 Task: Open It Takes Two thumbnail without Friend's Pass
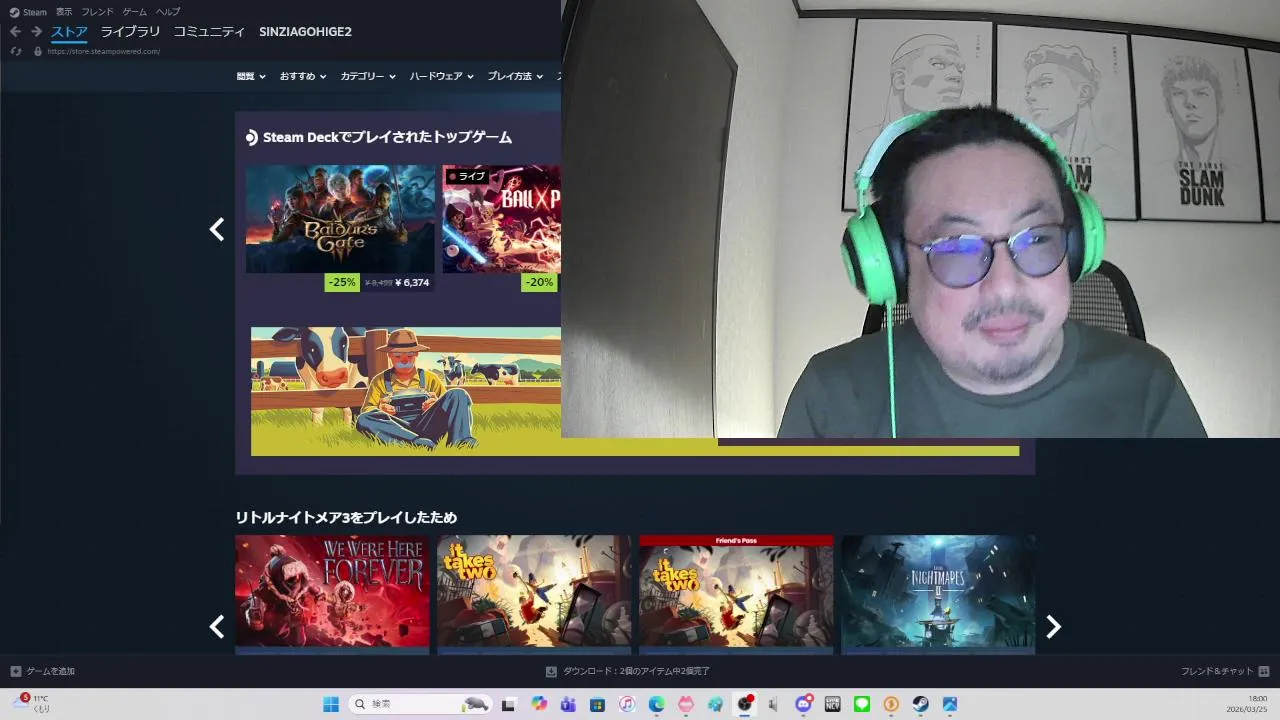(x=534, y=591)
